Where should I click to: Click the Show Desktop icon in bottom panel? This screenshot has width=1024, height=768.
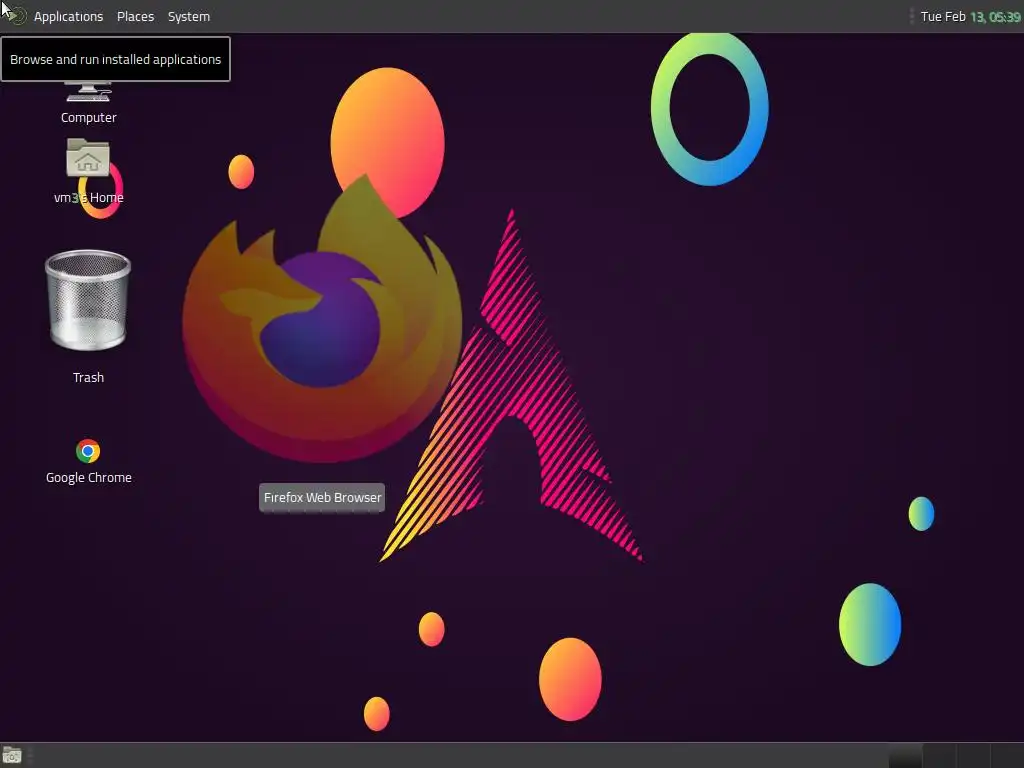click(x=12, y=756)
